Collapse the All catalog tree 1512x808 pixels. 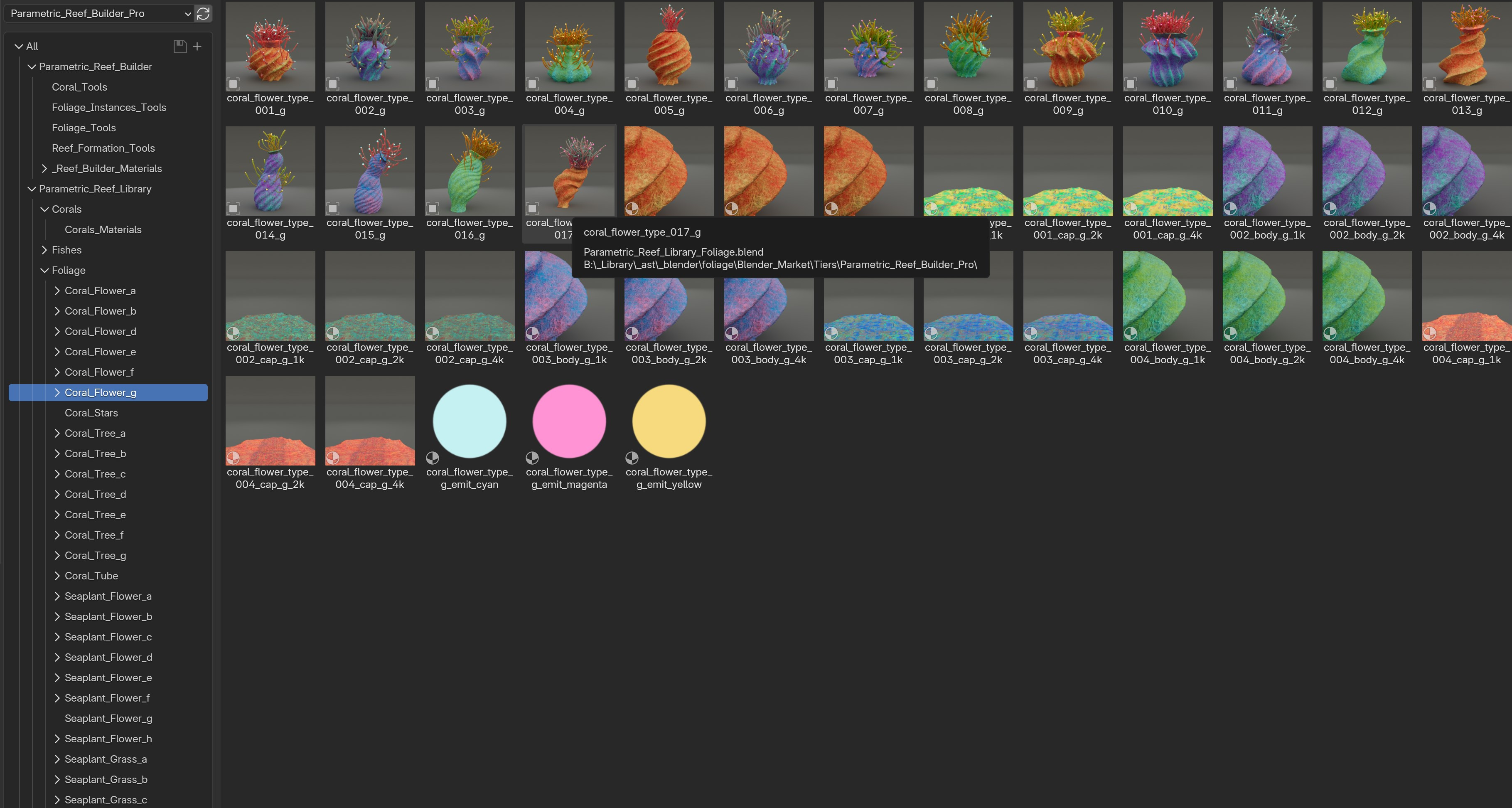tap(20, 47)
